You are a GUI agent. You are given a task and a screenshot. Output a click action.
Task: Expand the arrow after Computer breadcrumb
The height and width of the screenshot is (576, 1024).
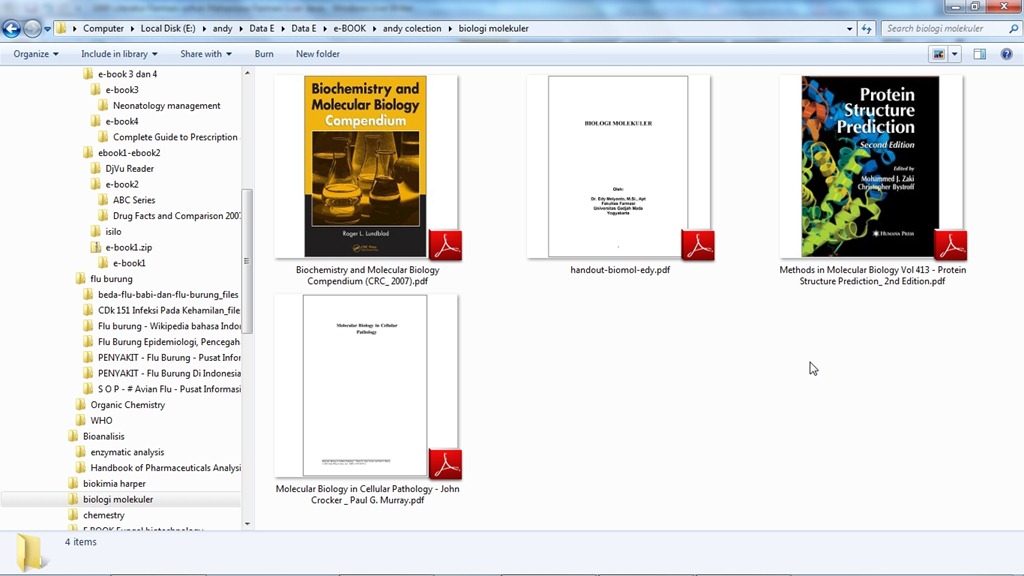coord(132,29)
